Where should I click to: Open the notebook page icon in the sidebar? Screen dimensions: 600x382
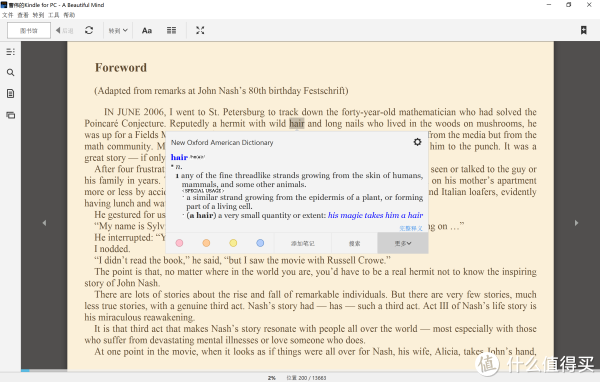(x=11, y=93)
